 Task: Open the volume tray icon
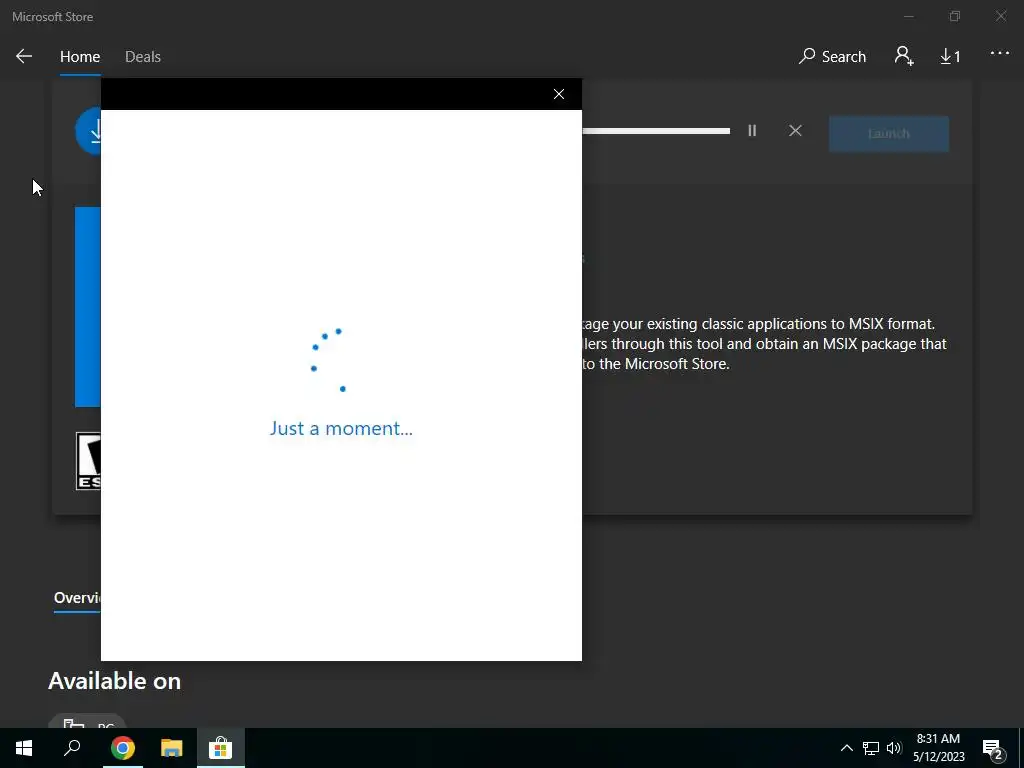pyautogui.click(x=894, y=748)
